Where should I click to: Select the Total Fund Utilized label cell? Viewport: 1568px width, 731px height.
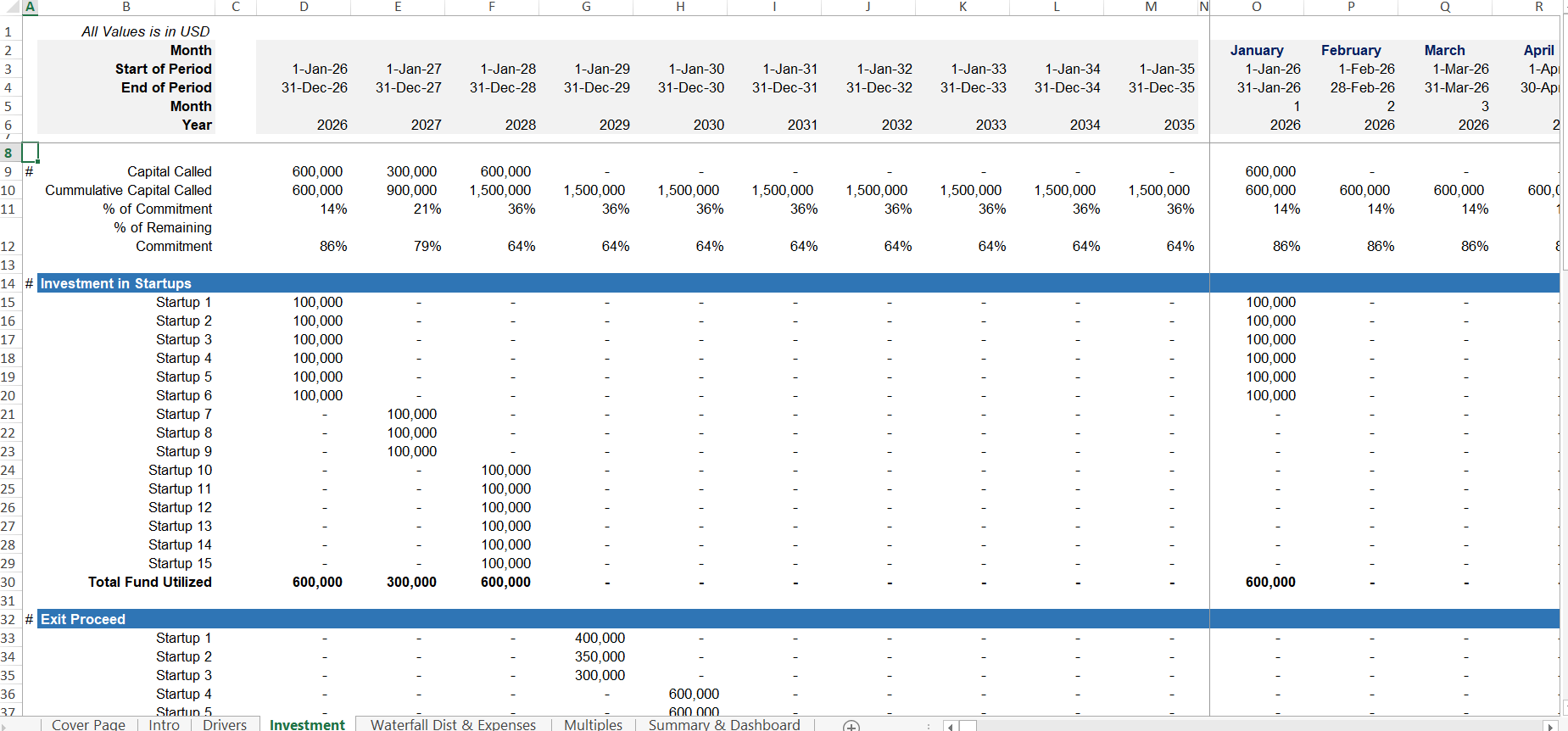pos(150,583)
